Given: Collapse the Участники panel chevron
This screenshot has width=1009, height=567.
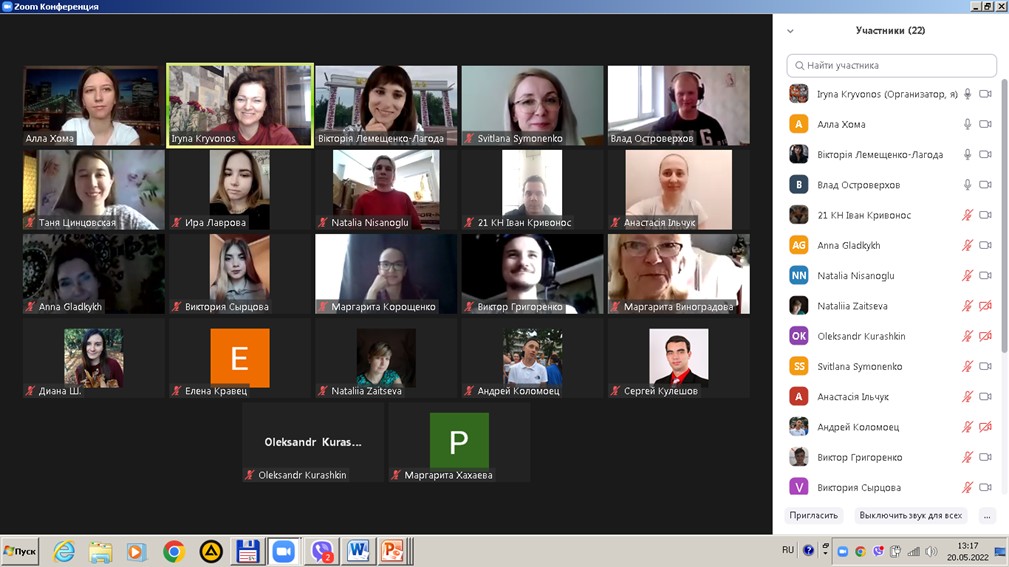Looking at the screenshot, I should pyautogui.click(x=790, y=31).
